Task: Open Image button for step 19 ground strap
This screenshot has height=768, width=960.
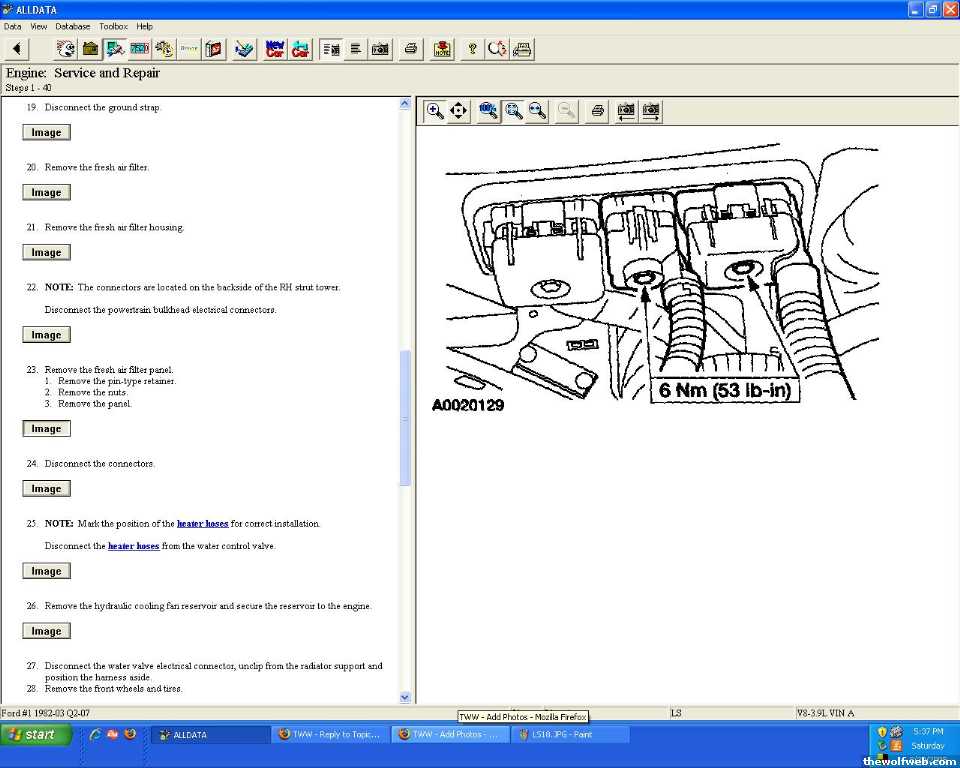Action: (46, 133)
